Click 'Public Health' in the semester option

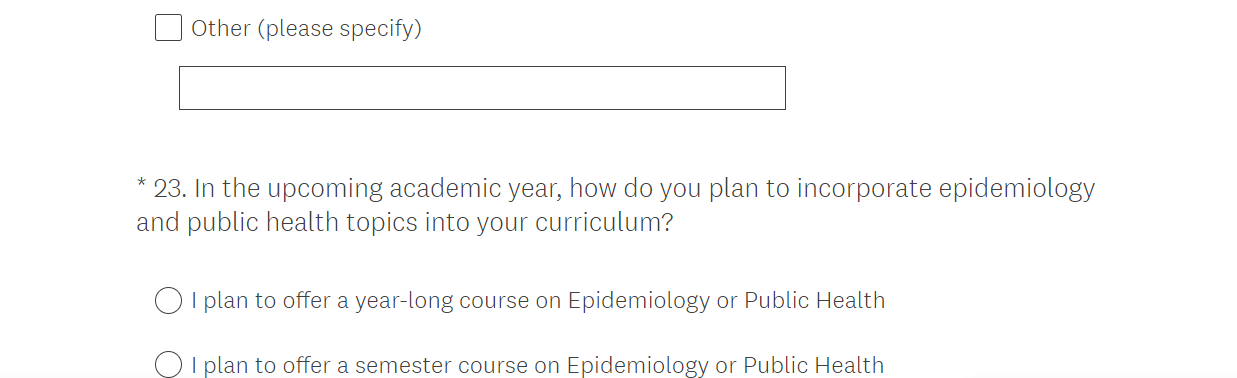tap(814, 365)
